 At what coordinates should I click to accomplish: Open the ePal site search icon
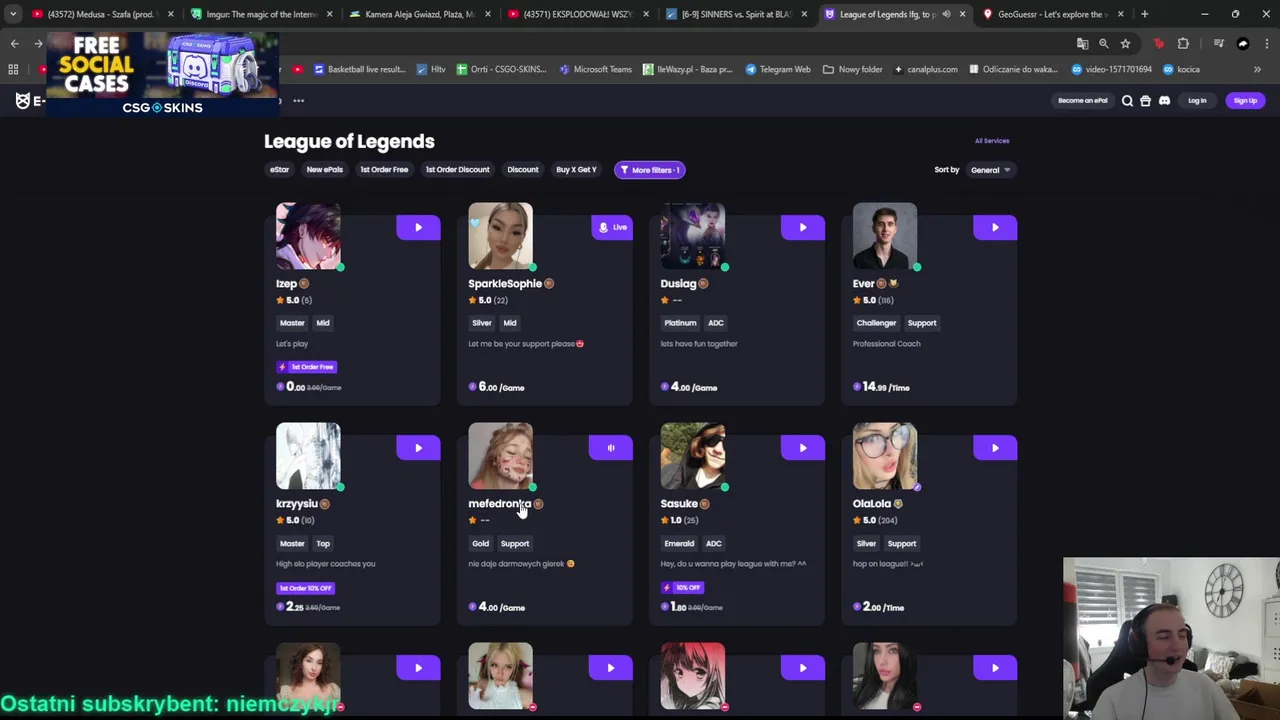point(1127,101)
